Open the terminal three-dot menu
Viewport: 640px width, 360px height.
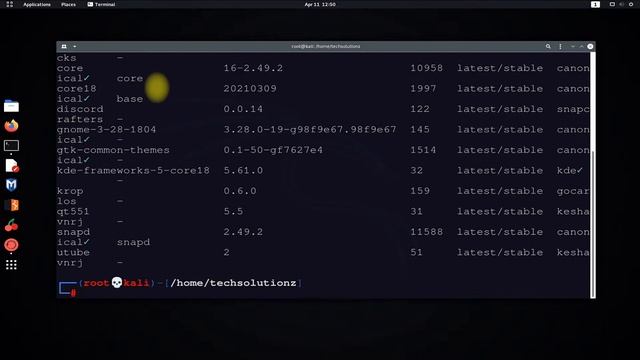(x=560, y=47)
